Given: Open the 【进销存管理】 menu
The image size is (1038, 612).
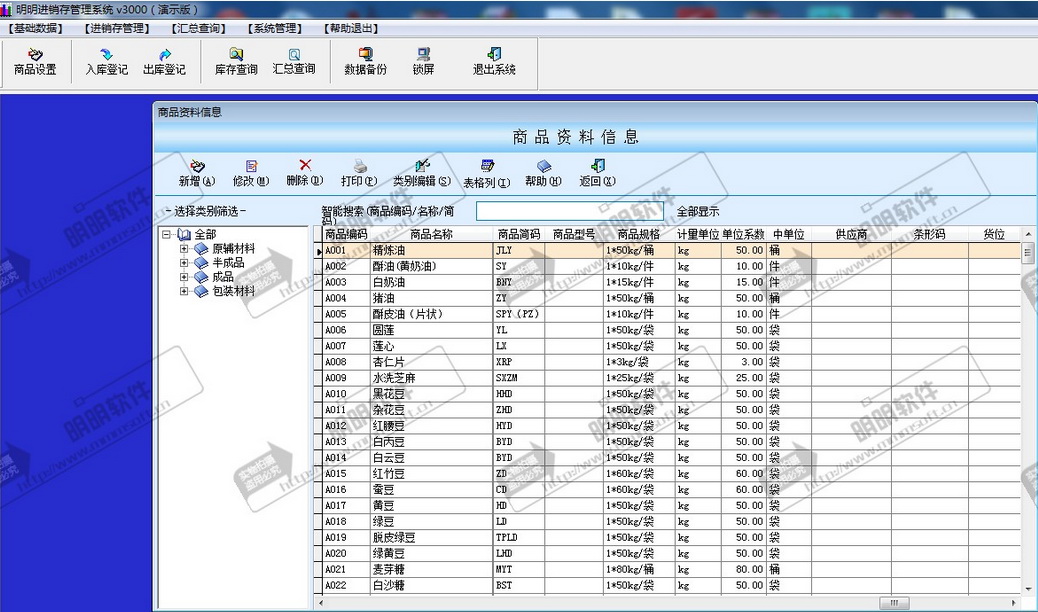Looking at the screenshot, I should click(x=118, y=28).
